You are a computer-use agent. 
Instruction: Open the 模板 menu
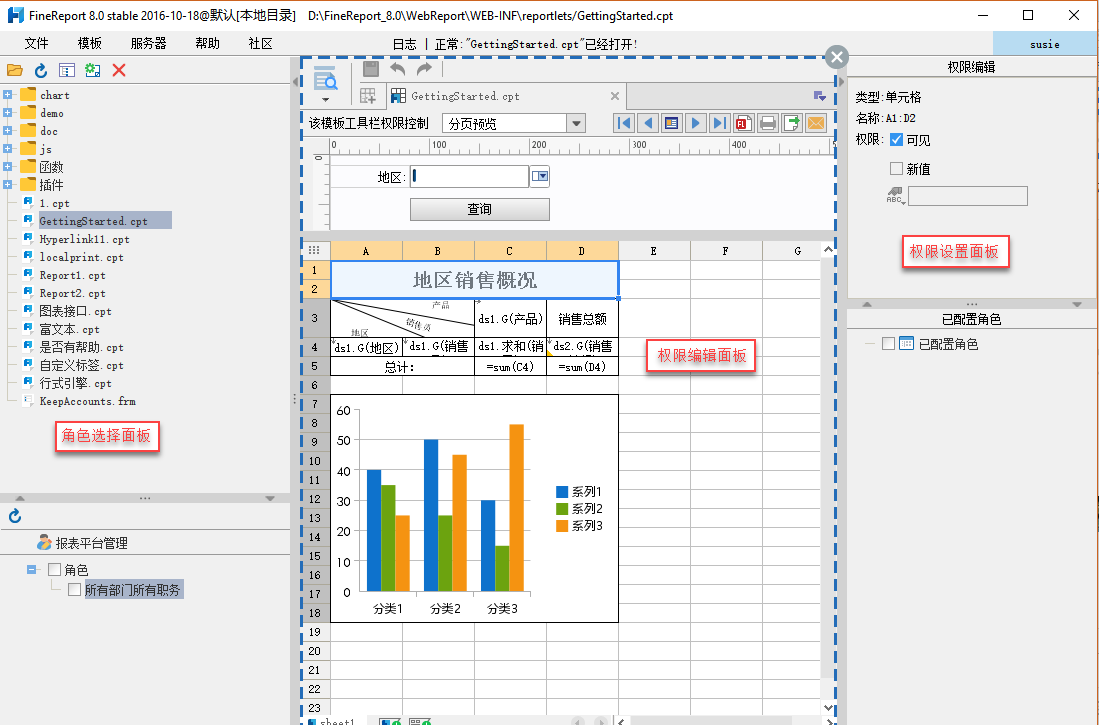point(90,44)
